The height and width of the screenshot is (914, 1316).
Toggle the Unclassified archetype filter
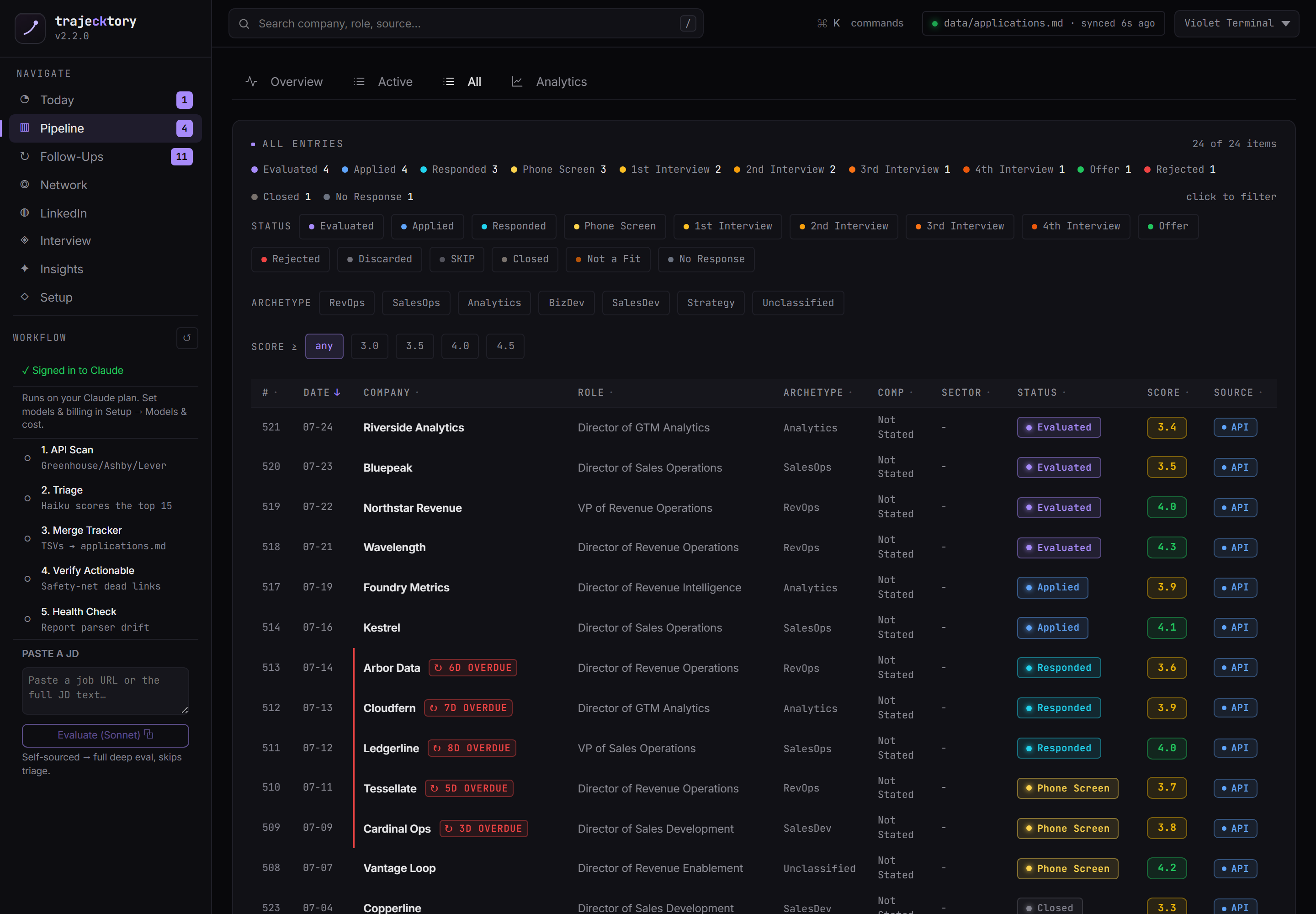pyautogui.click(x=798, y=303)
